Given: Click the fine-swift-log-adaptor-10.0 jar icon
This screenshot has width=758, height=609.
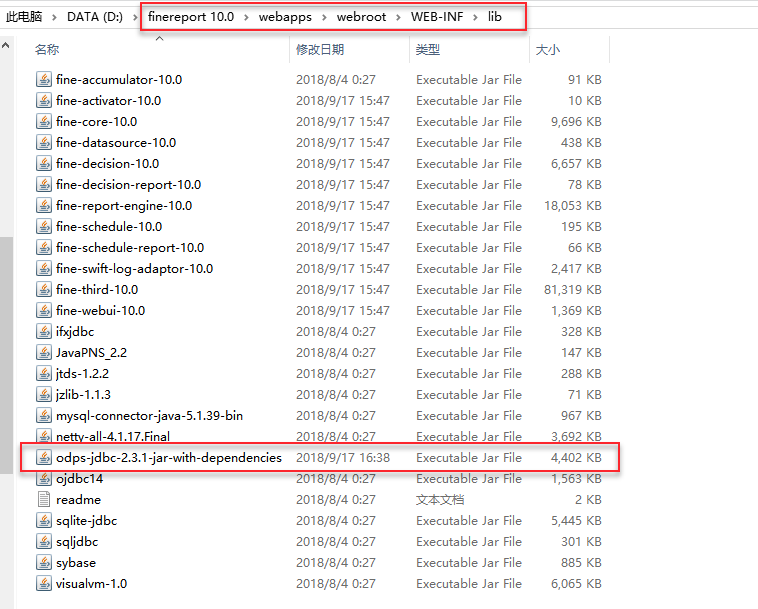Looking at the screenshot, I should click(44, 269).
